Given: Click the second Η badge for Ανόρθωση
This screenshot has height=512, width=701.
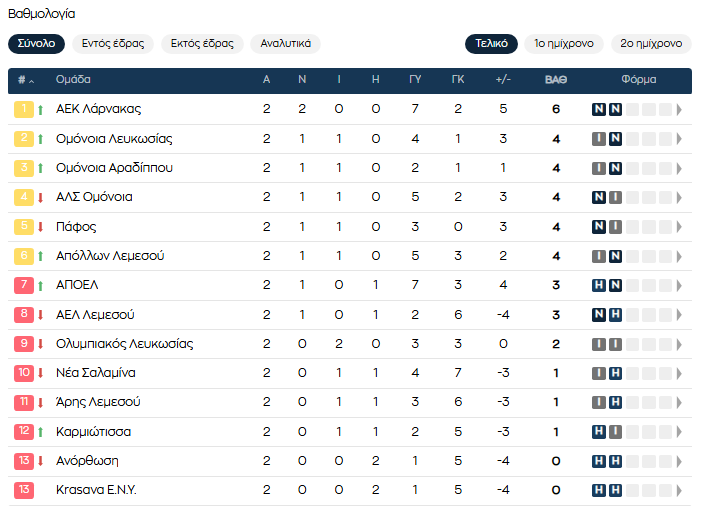Looking at the screenshot, I should tap(616, 461).
